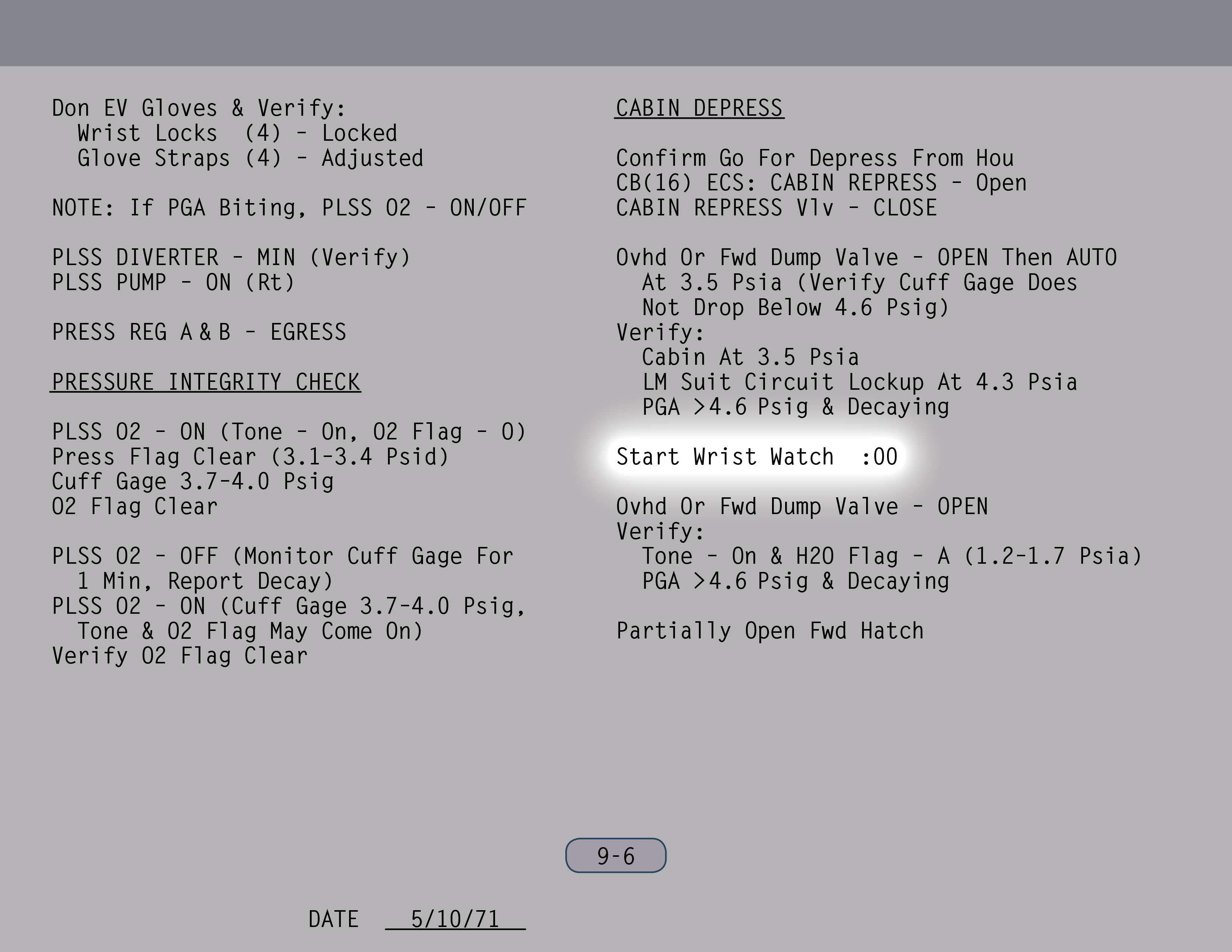Click PLSS PUMP - ON (Rt) step
The image size is (1232, 952).
click(x=173, y=282)
